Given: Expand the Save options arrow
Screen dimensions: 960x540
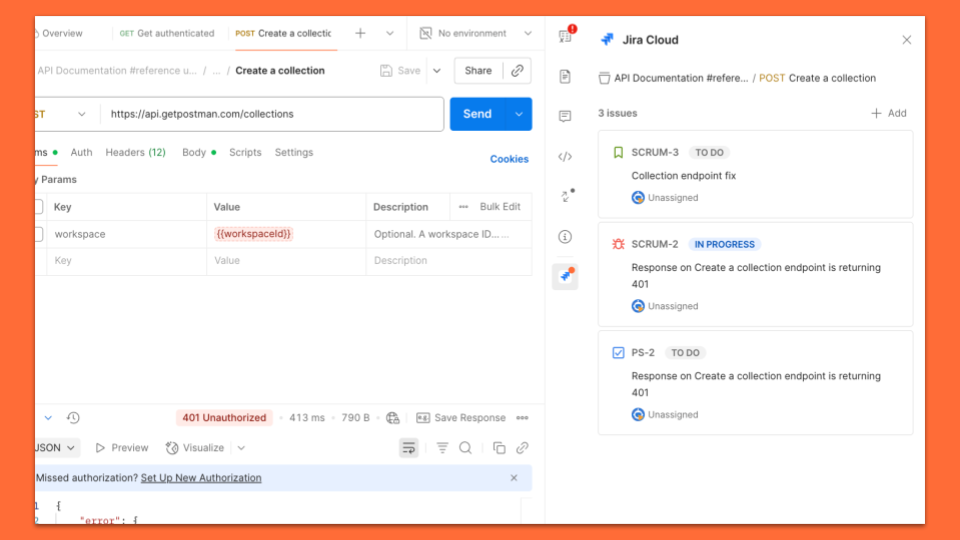Looking at the screenshot, I should (x=437, y=70).
